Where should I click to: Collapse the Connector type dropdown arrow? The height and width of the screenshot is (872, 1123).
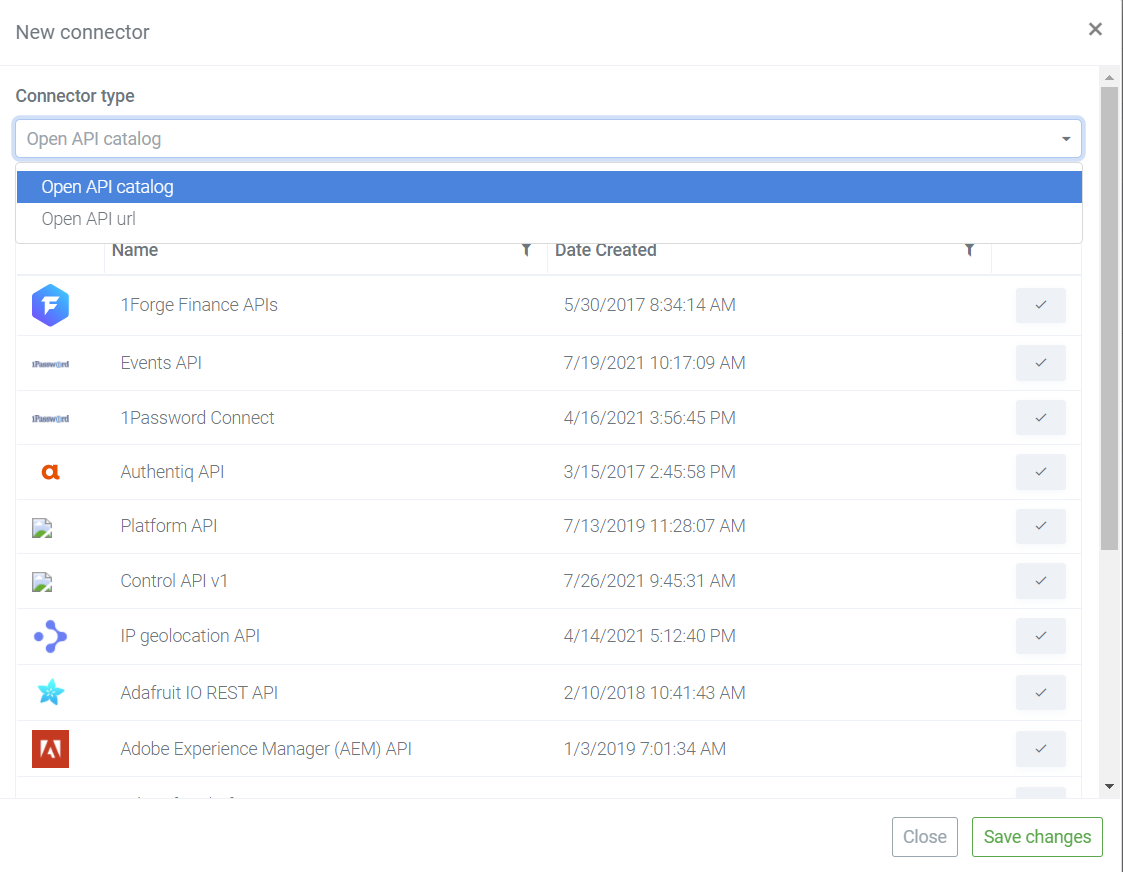[1066, 139]
